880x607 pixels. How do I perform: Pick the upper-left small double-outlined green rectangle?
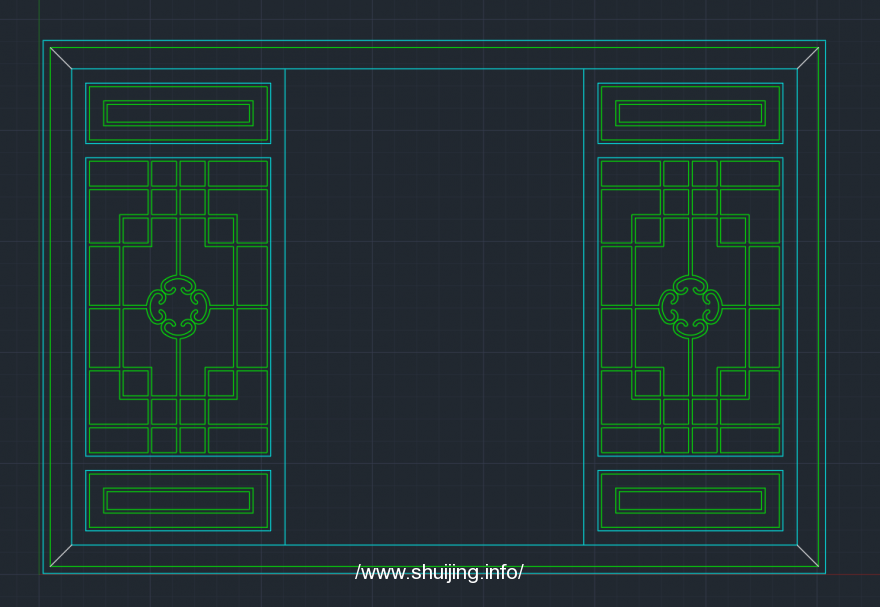click(x=178, y=113)
